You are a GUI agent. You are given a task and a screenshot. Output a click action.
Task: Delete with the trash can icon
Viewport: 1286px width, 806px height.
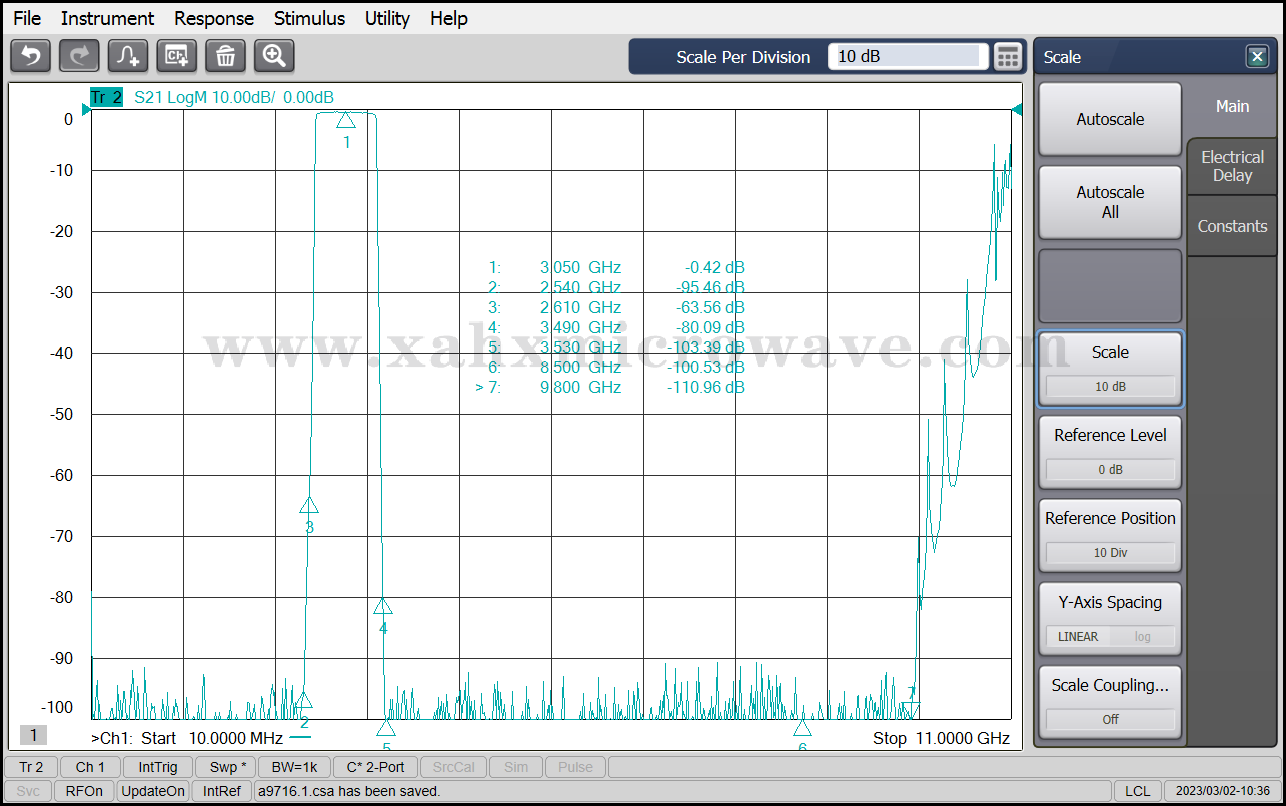coord(225,56)
